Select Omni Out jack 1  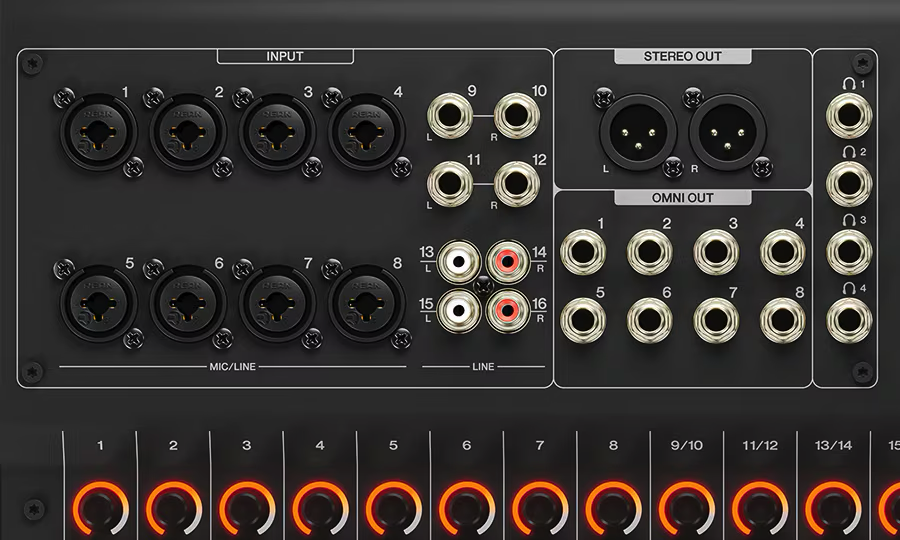click(x=583, y=251)
